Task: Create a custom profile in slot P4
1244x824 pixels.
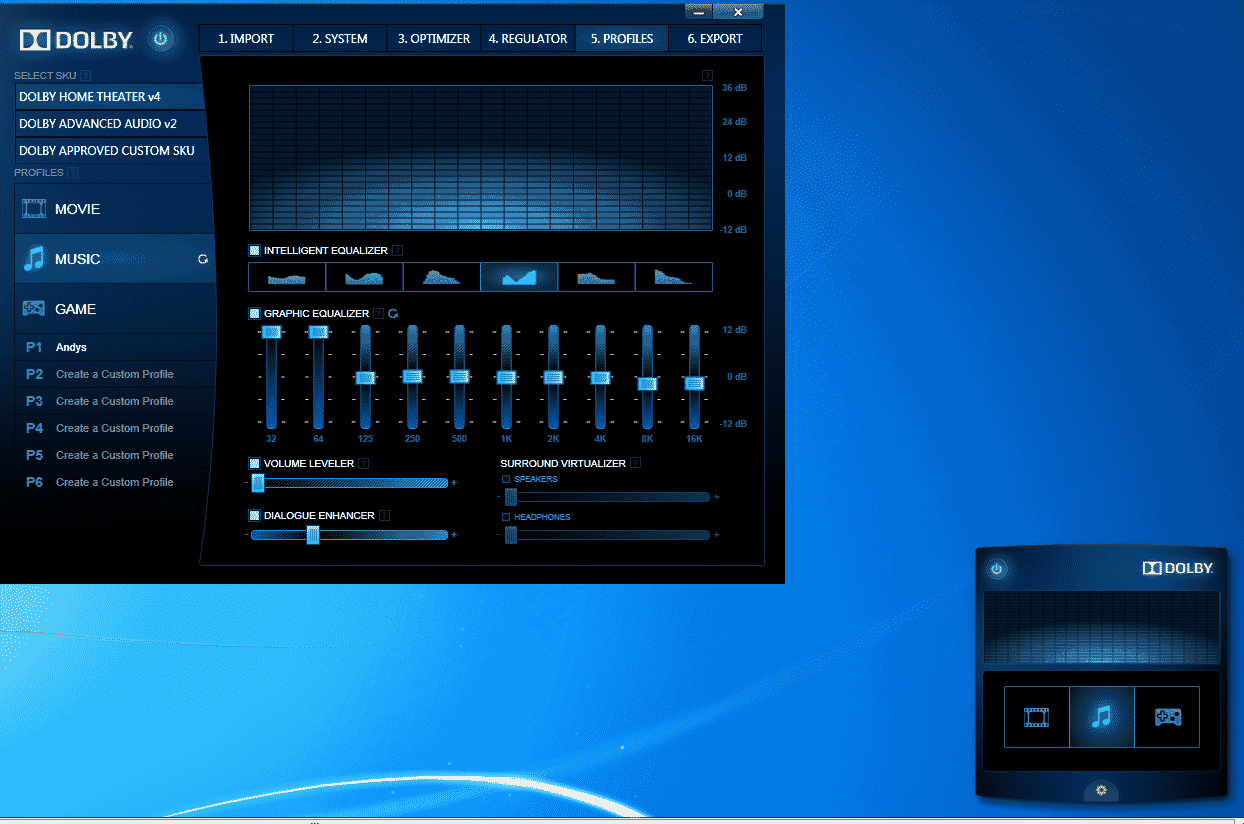Action: pos(115,428)
